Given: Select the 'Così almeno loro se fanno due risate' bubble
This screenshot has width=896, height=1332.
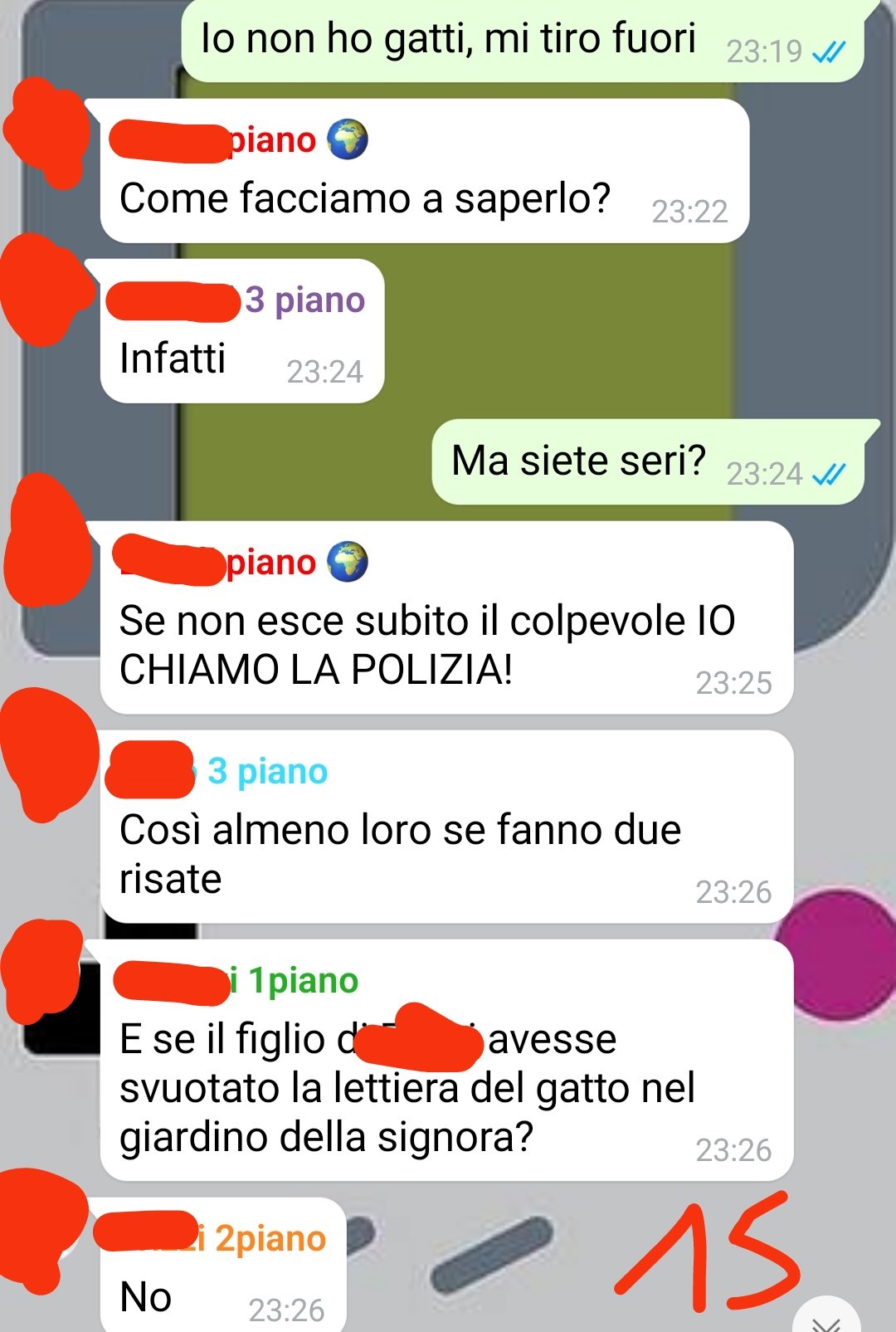Looking at the screenshot, I should [x=446, y=827].
